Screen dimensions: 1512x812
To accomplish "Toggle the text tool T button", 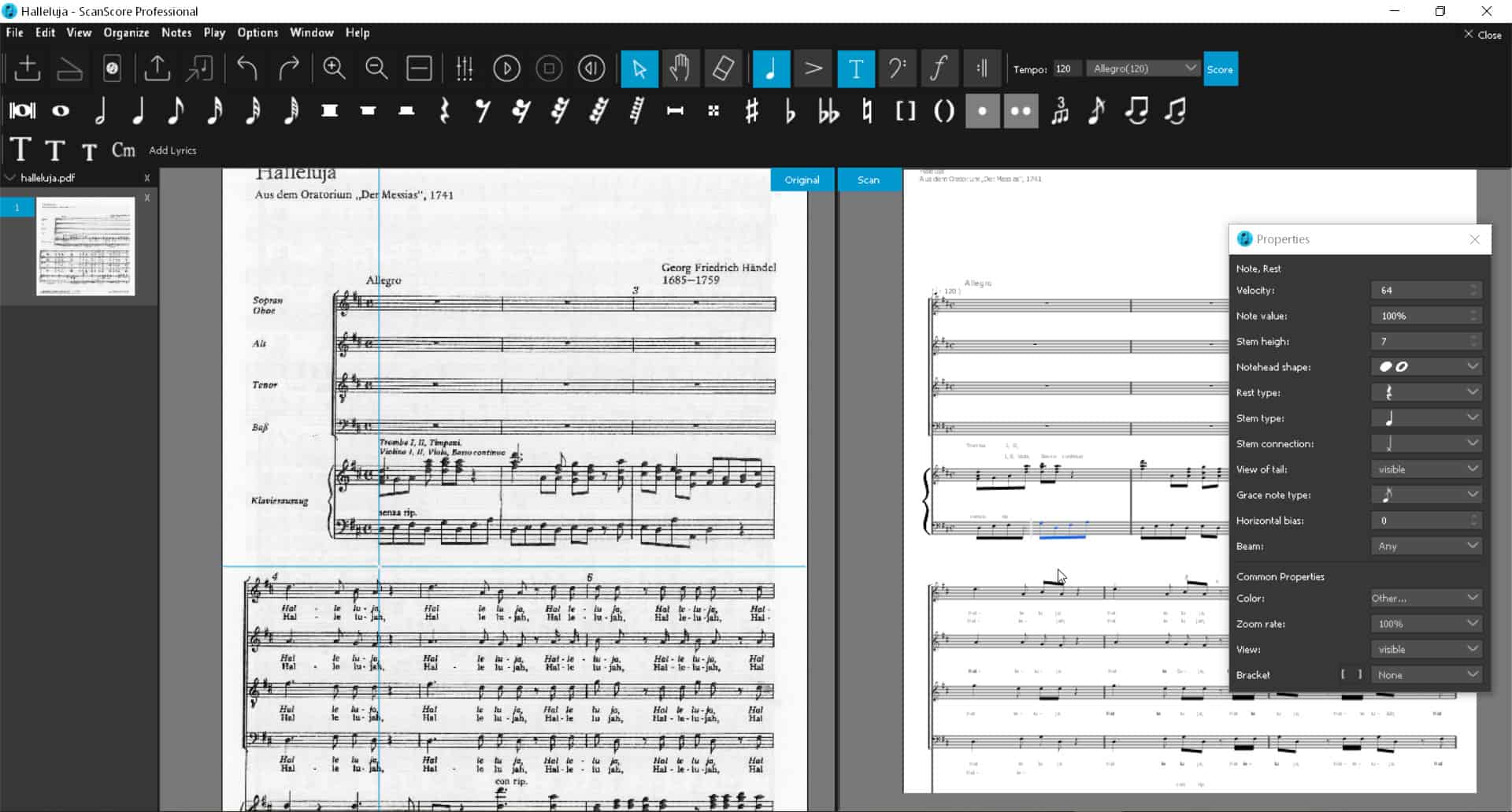I will click(855, 69).
